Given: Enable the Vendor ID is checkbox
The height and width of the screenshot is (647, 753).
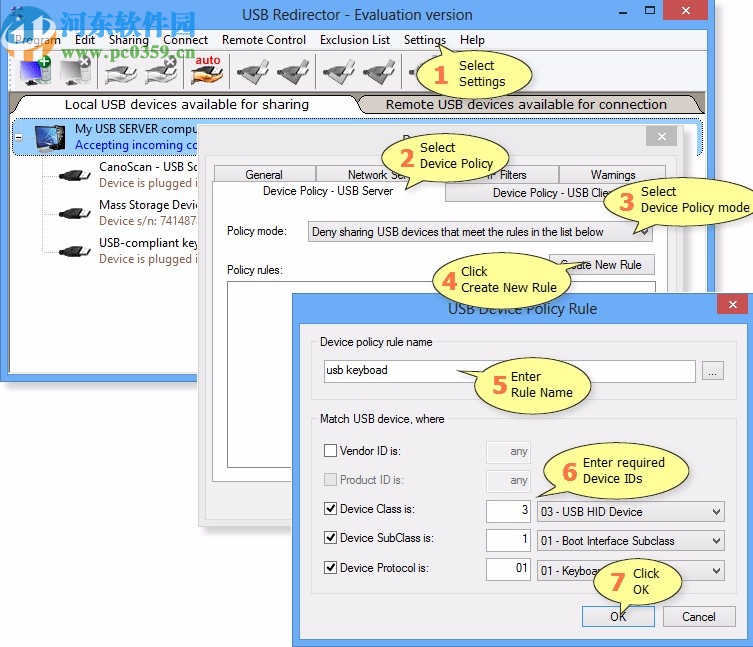Looking at the screenshot, I should [x=331, y=452].
